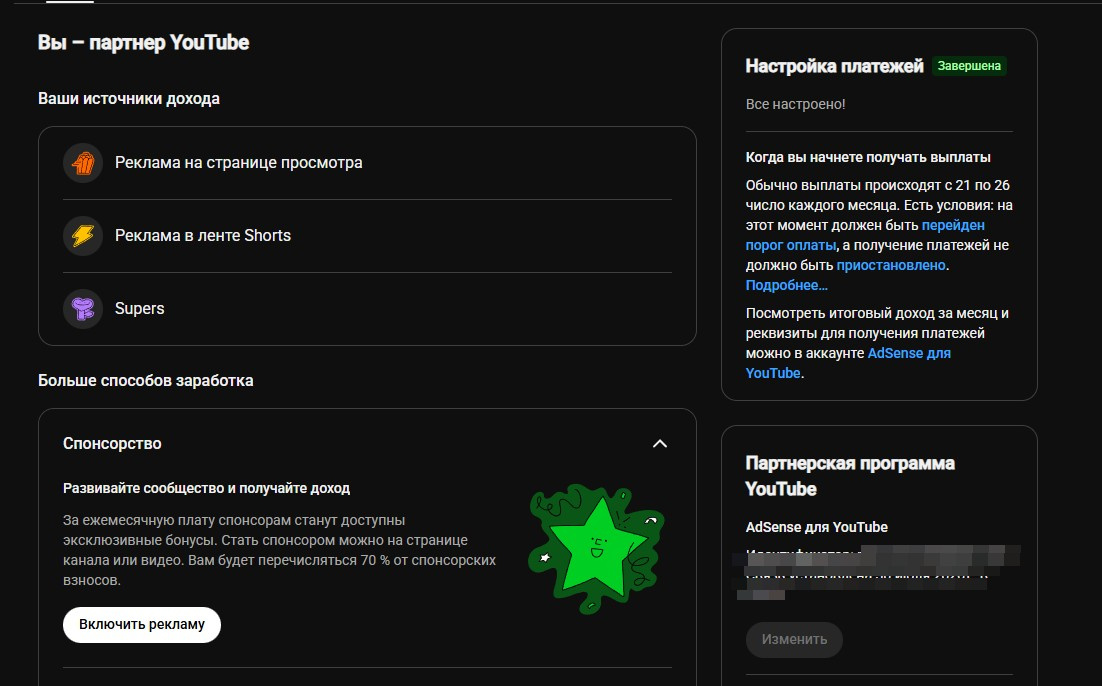Image resolution: width=1102 pixels, height=686 pixels.
Task: Click the Shorts feed ads lightning icon
Action: [83, 235]
